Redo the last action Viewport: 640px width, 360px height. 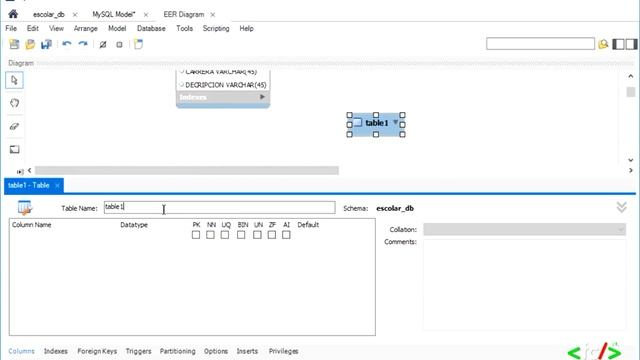(83, 44)
